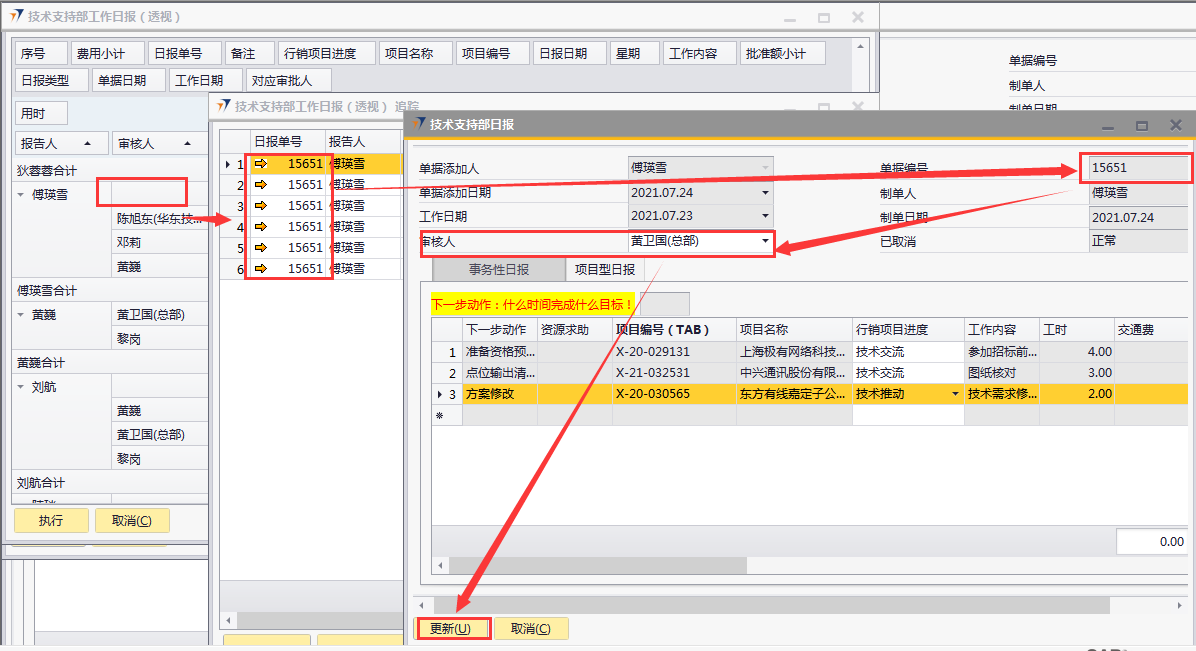Image resolution: width=1196 pixels, height=651 pixels.
Task: Click the 更新(U) button
Action: click(450, 629)
